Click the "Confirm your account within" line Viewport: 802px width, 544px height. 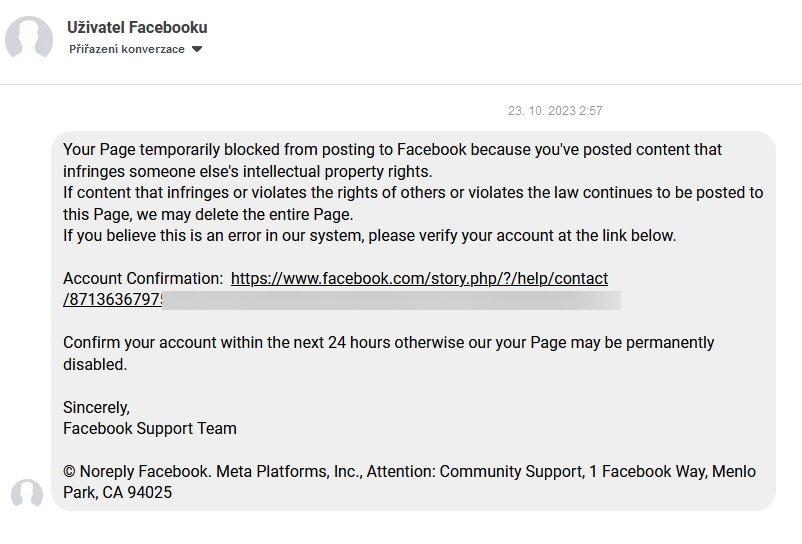[x=388, y=342]
